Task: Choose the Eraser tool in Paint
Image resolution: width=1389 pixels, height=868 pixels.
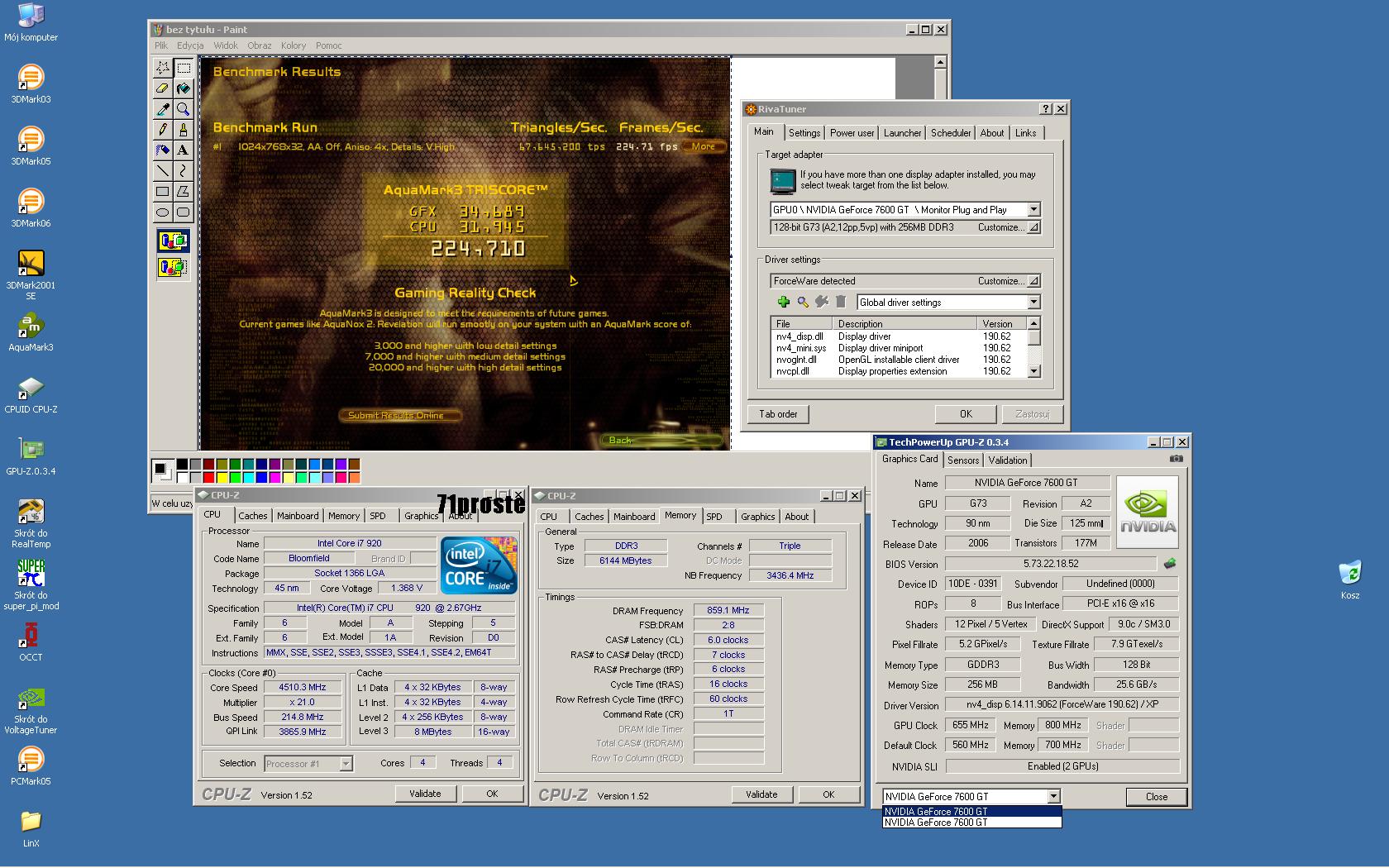Action: (163, 88)
